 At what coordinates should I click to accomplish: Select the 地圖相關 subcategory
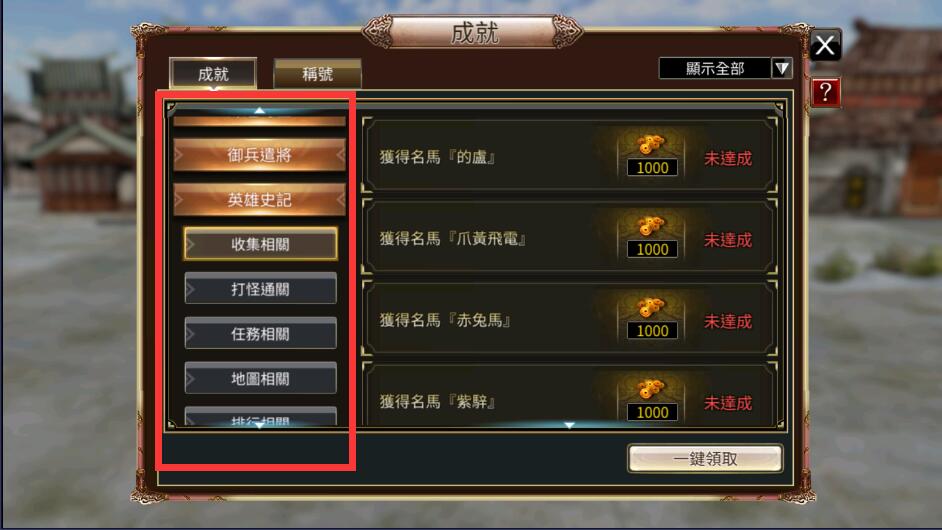[260, 379]
